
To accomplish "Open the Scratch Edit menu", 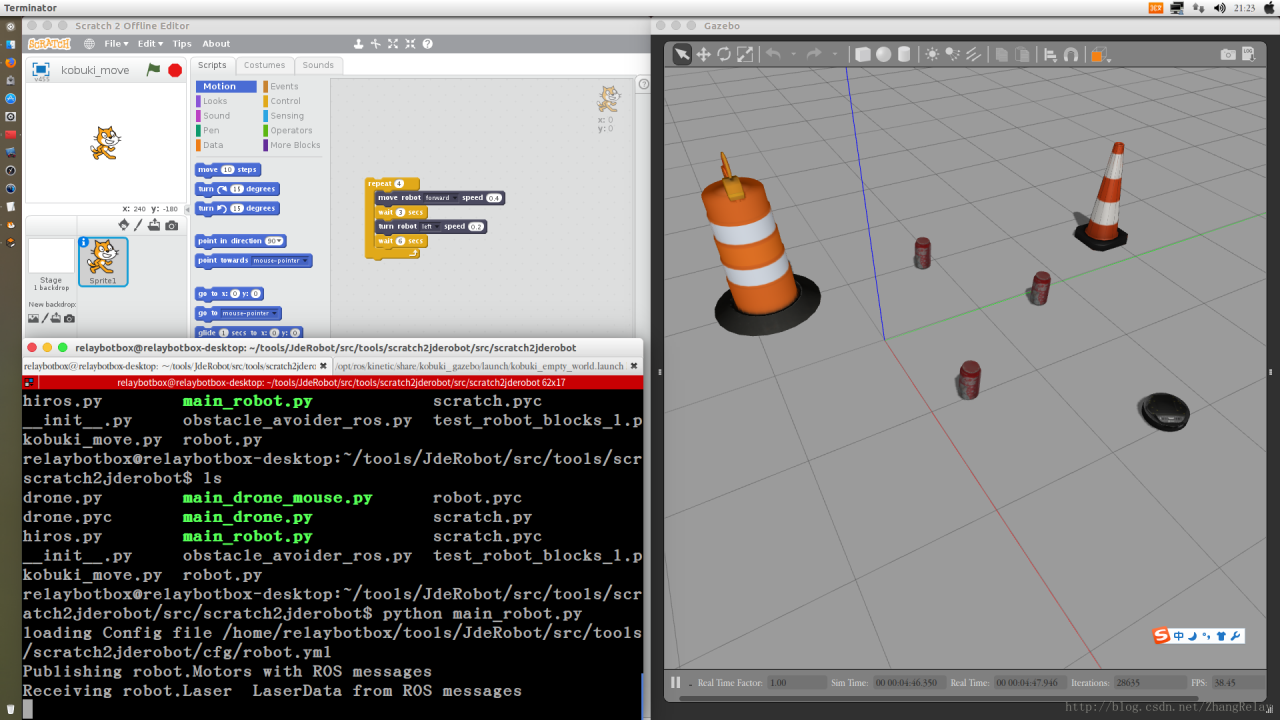I will tap(150, 44).
